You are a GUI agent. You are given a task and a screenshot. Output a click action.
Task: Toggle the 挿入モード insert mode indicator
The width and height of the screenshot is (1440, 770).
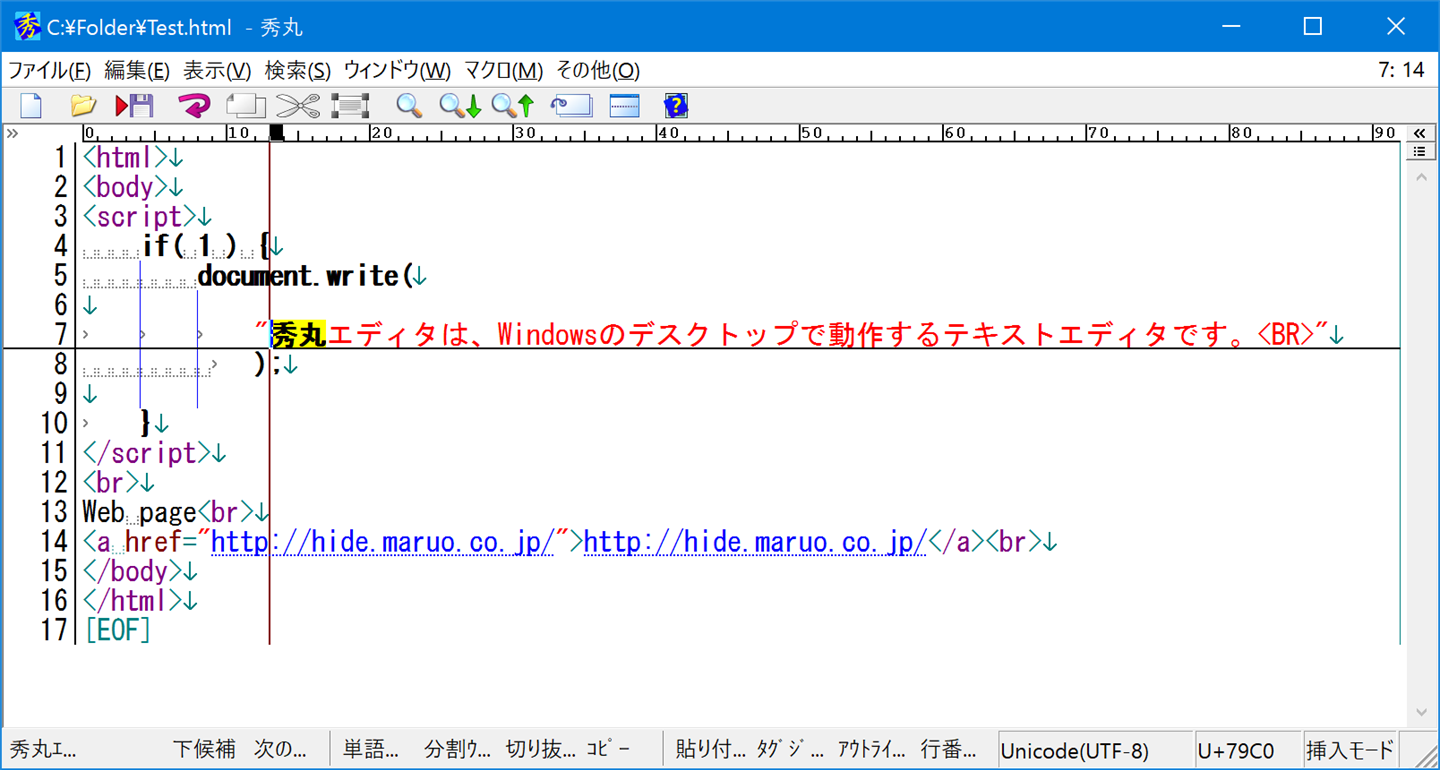pyautogui.click(x=1350, y=750)
